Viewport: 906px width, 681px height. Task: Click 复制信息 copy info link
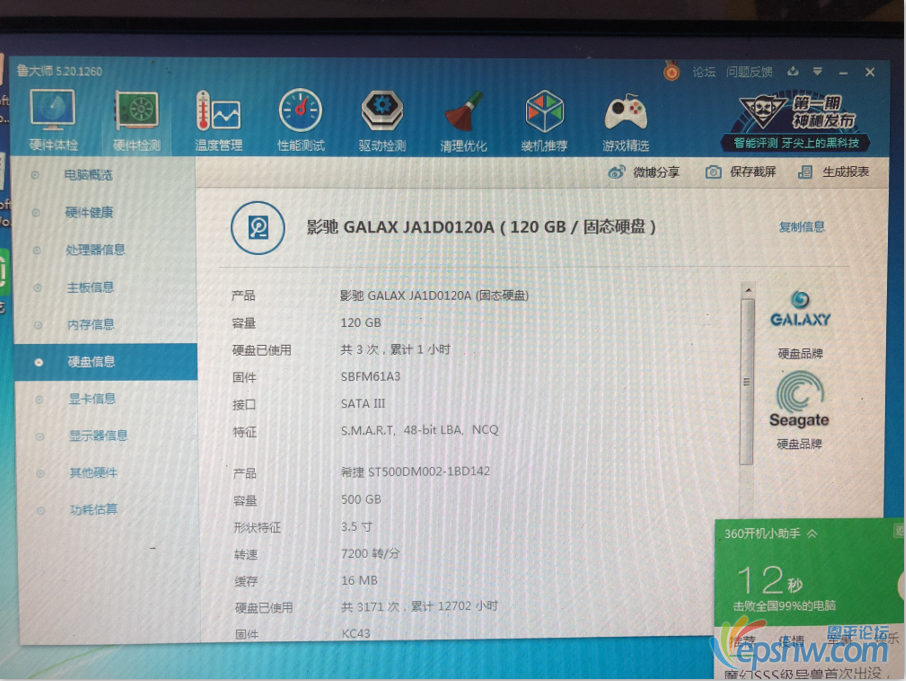(x=801, y=227)
